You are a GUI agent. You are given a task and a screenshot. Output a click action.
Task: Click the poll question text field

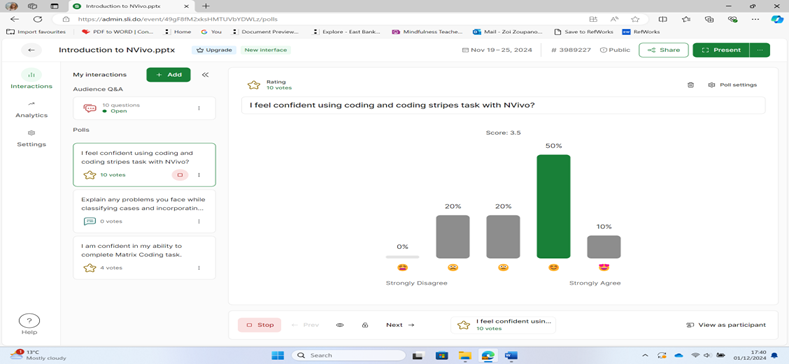[x=503, y=106]
